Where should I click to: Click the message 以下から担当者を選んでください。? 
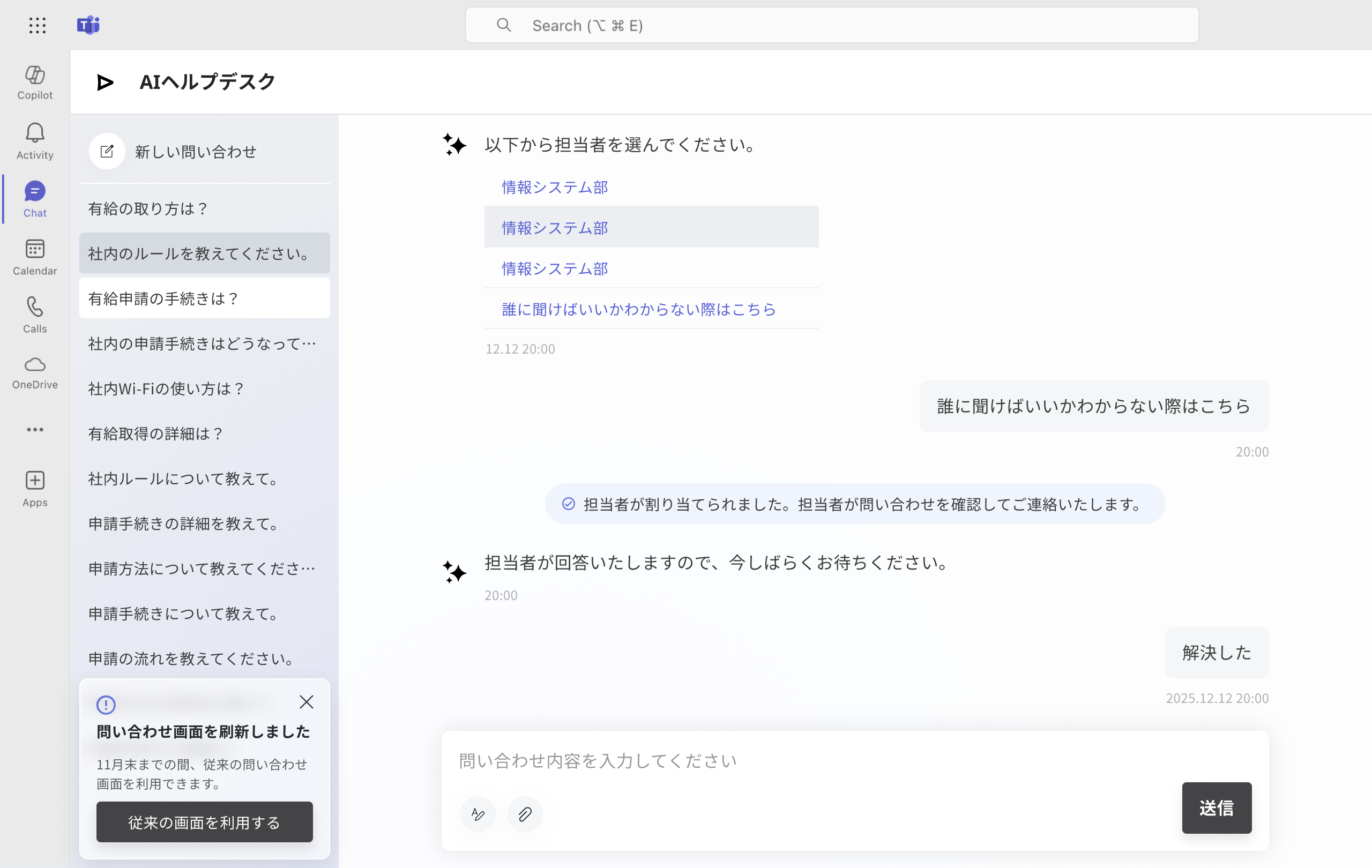[622, 145]
